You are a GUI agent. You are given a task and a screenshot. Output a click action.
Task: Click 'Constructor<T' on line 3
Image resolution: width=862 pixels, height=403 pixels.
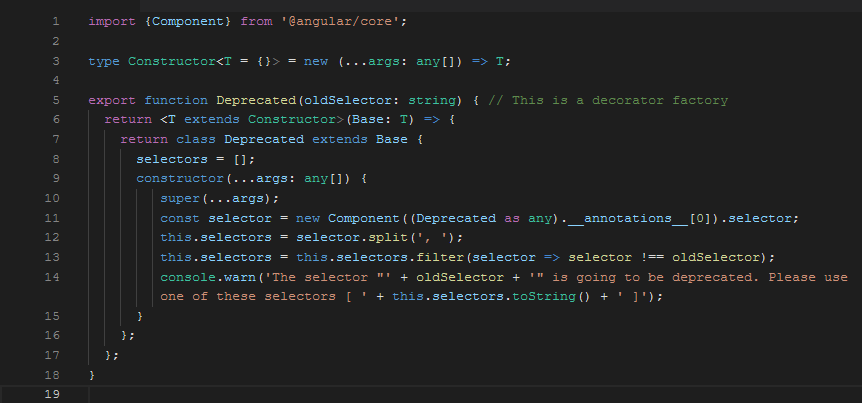point(180,61)
